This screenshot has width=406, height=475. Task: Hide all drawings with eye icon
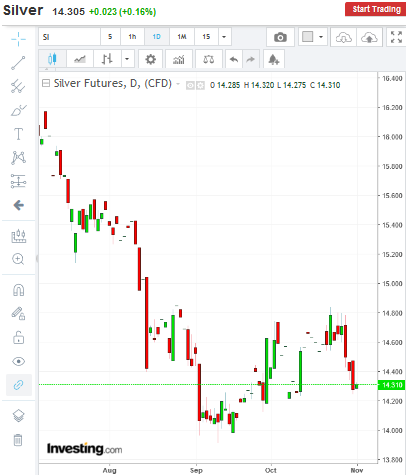click(18, 361)
